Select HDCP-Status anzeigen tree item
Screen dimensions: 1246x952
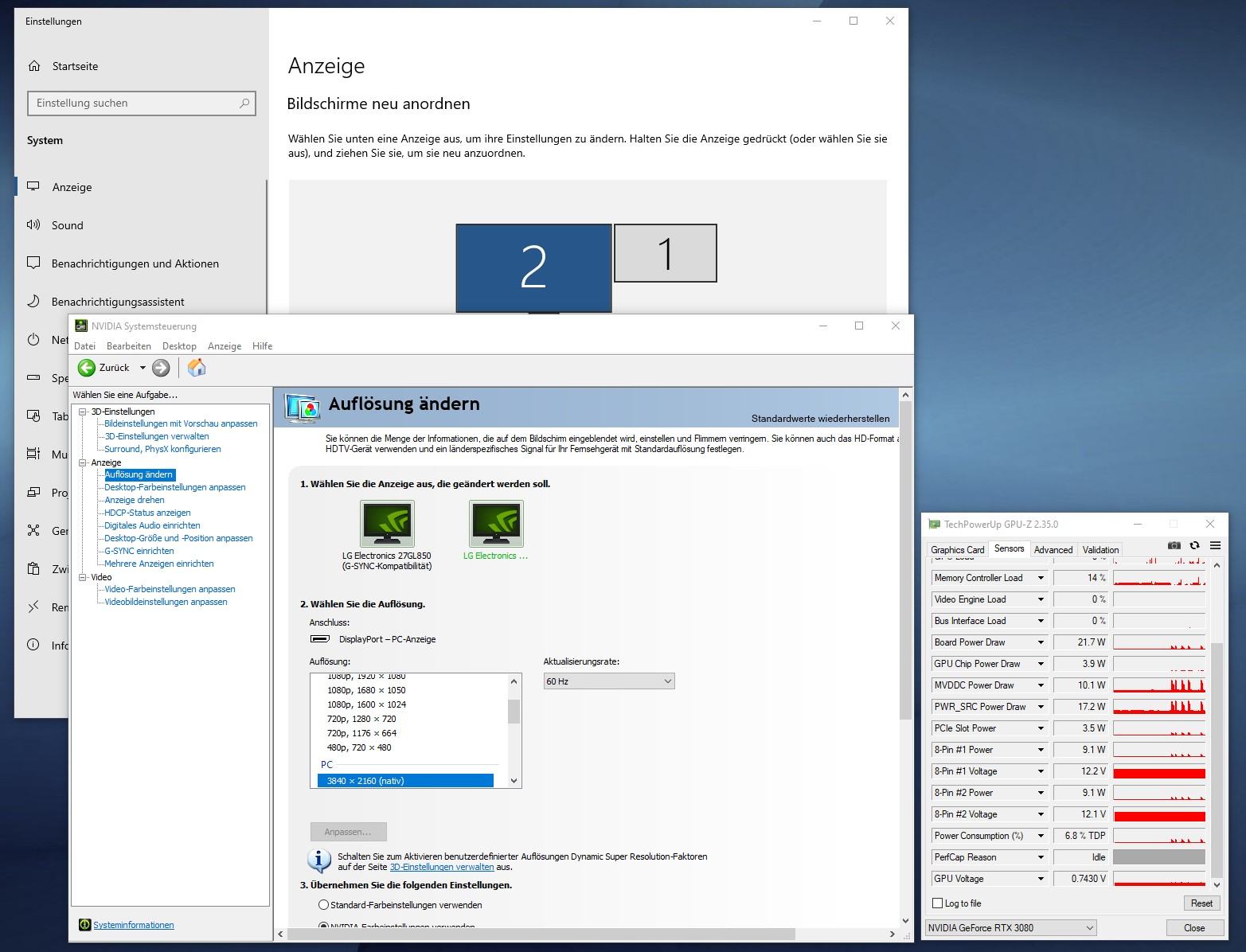147,513
